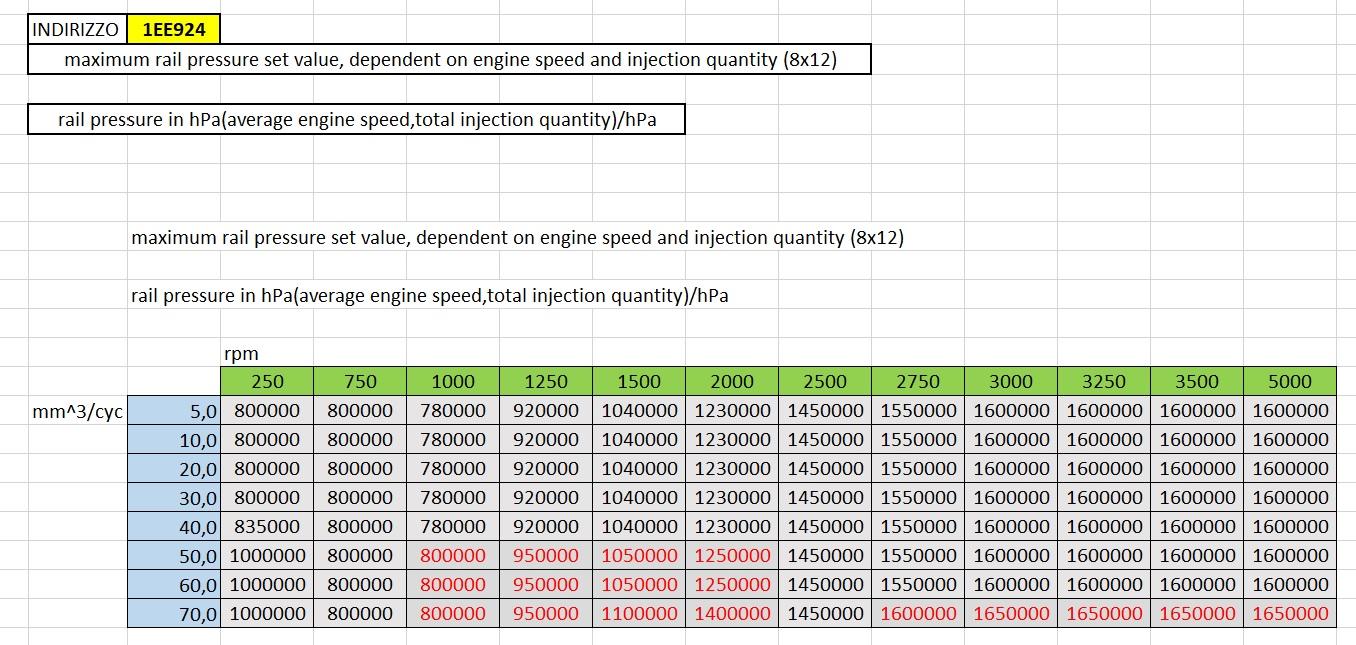The width and height of the screenshot is (1356, 645).
Task: Click the 835000 value cell
Action: (x=267, y=526)
